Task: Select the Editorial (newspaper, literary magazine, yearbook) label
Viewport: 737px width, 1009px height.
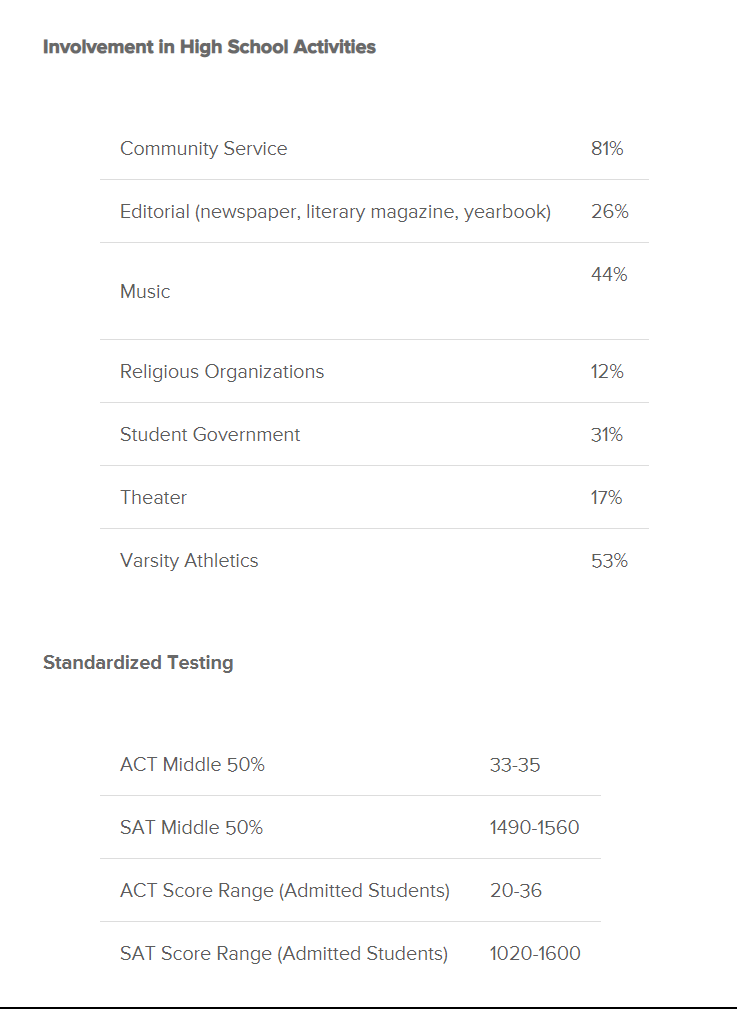Action: (335, 212)
